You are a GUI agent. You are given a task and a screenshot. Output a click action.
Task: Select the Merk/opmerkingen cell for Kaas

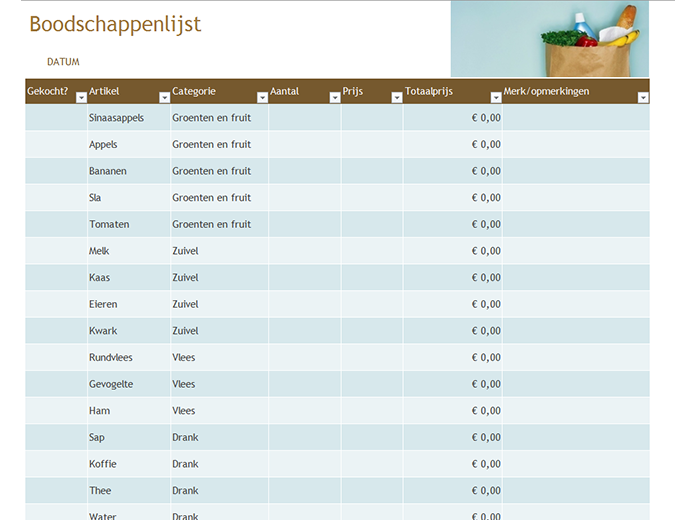point(575,278)
